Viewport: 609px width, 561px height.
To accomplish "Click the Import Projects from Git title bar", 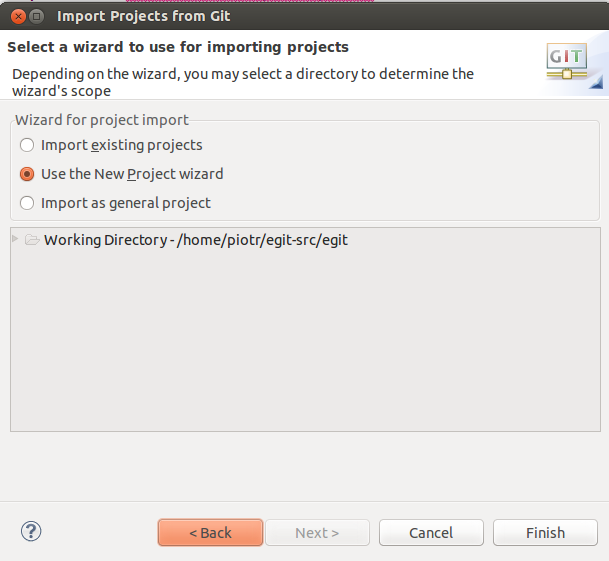I will coord(300,16).
